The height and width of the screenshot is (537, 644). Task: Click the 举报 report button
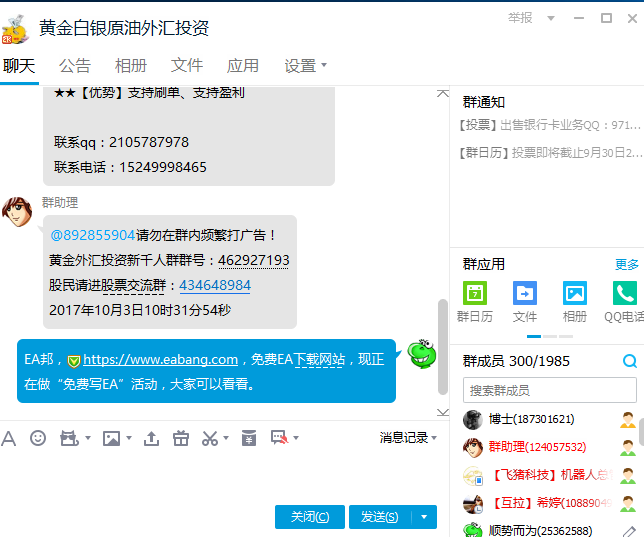click(x=520, y=18)
